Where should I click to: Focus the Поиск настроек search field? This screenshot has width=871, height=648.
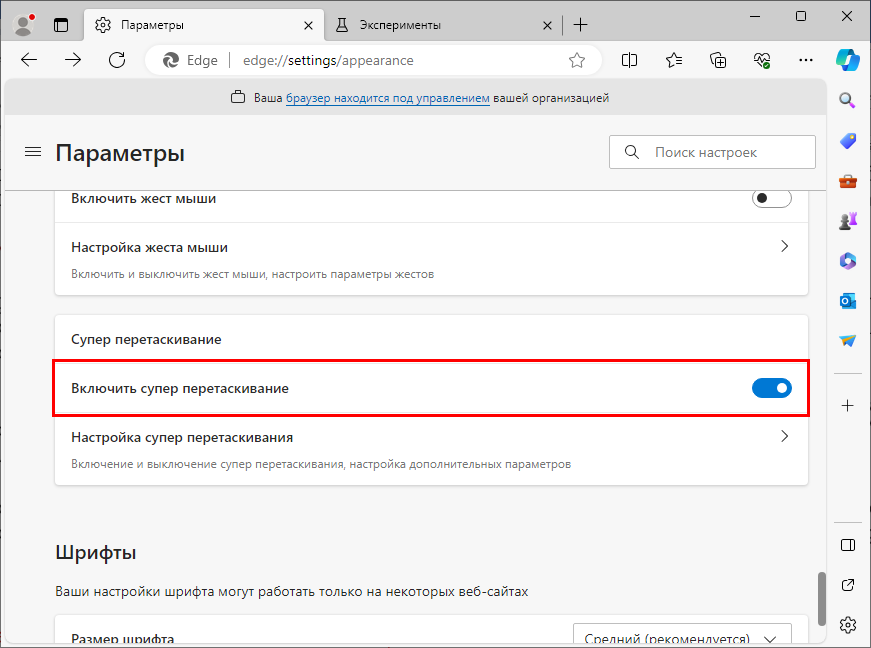pos(712,152)
